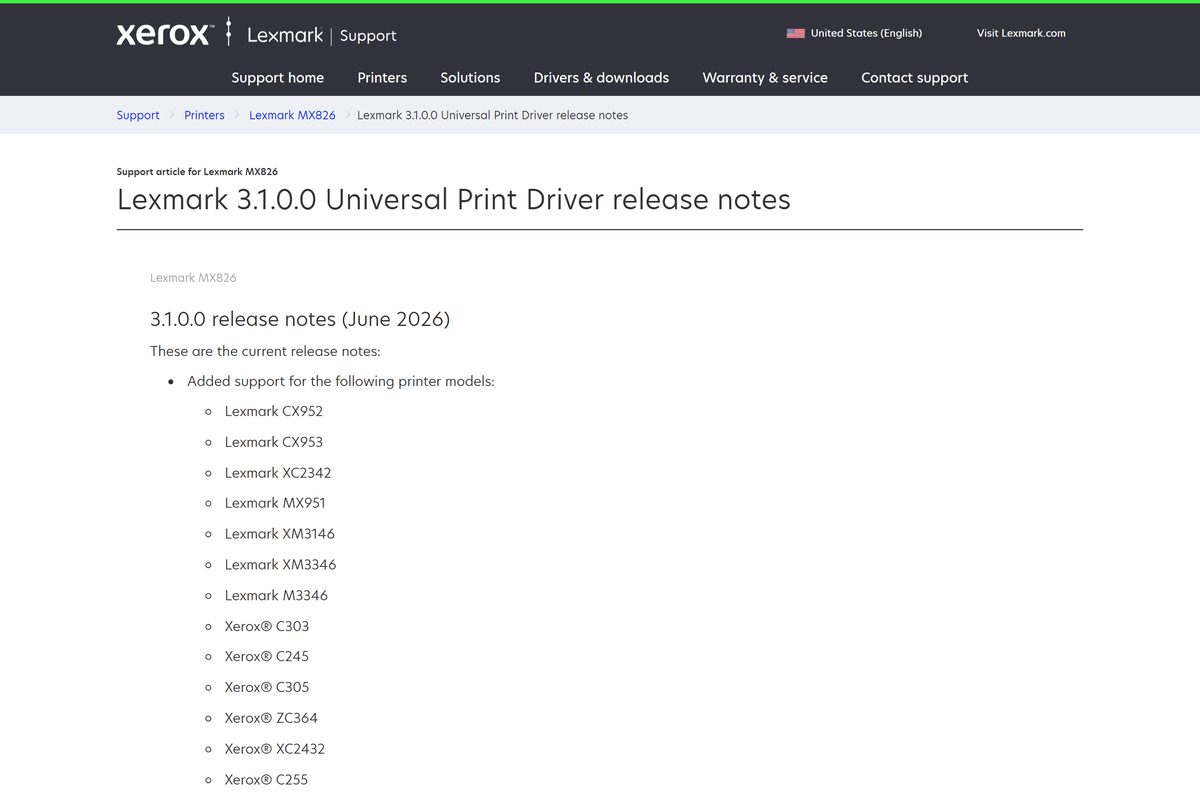Click the Xerox® XC2432 list item
1200x792 pixels.
click(x=275, y=749)
